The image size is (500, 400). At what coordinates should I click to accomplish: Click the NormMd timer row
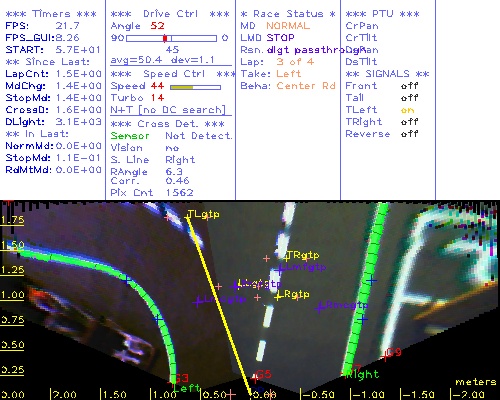(53, 146)
